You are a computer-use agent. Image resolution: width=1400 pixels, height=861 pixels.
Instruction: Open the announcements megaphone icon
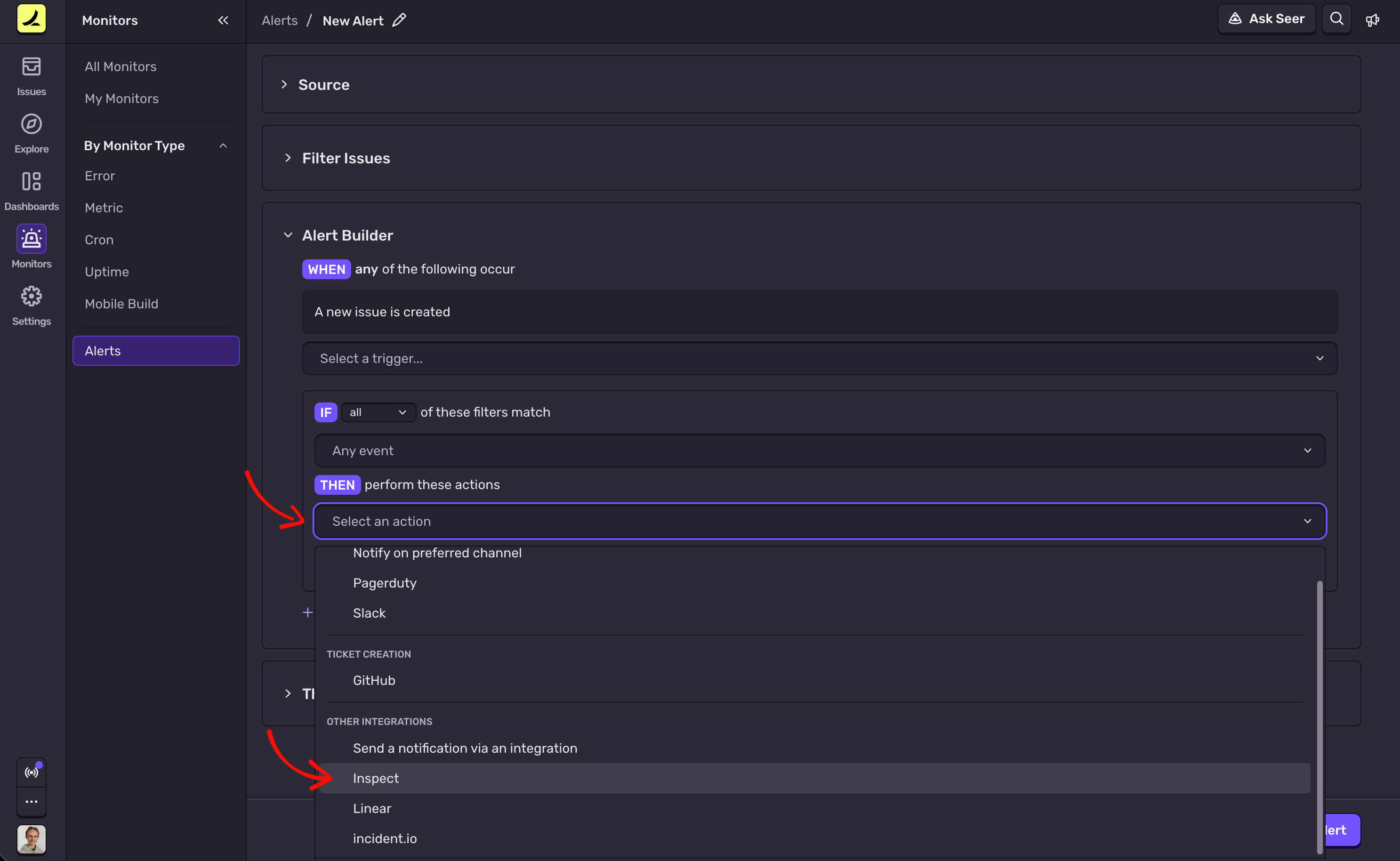coord(1372,20)
